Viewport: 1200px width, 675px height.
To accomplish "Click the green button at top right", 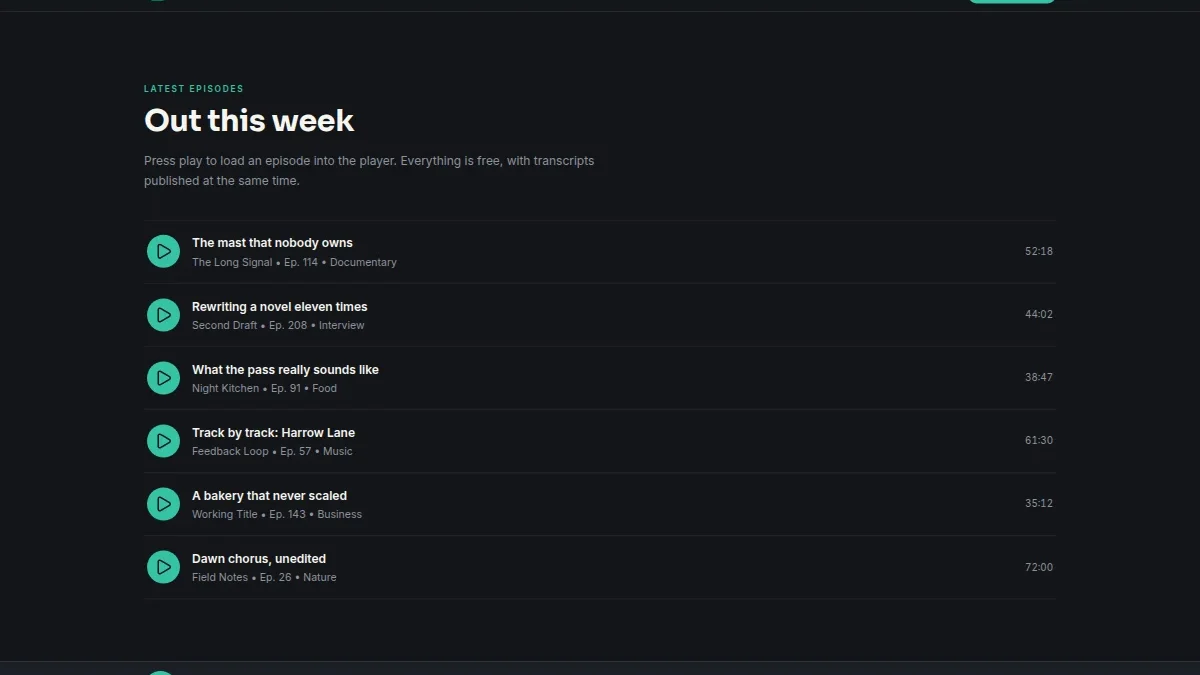I will pos(1011,1).
